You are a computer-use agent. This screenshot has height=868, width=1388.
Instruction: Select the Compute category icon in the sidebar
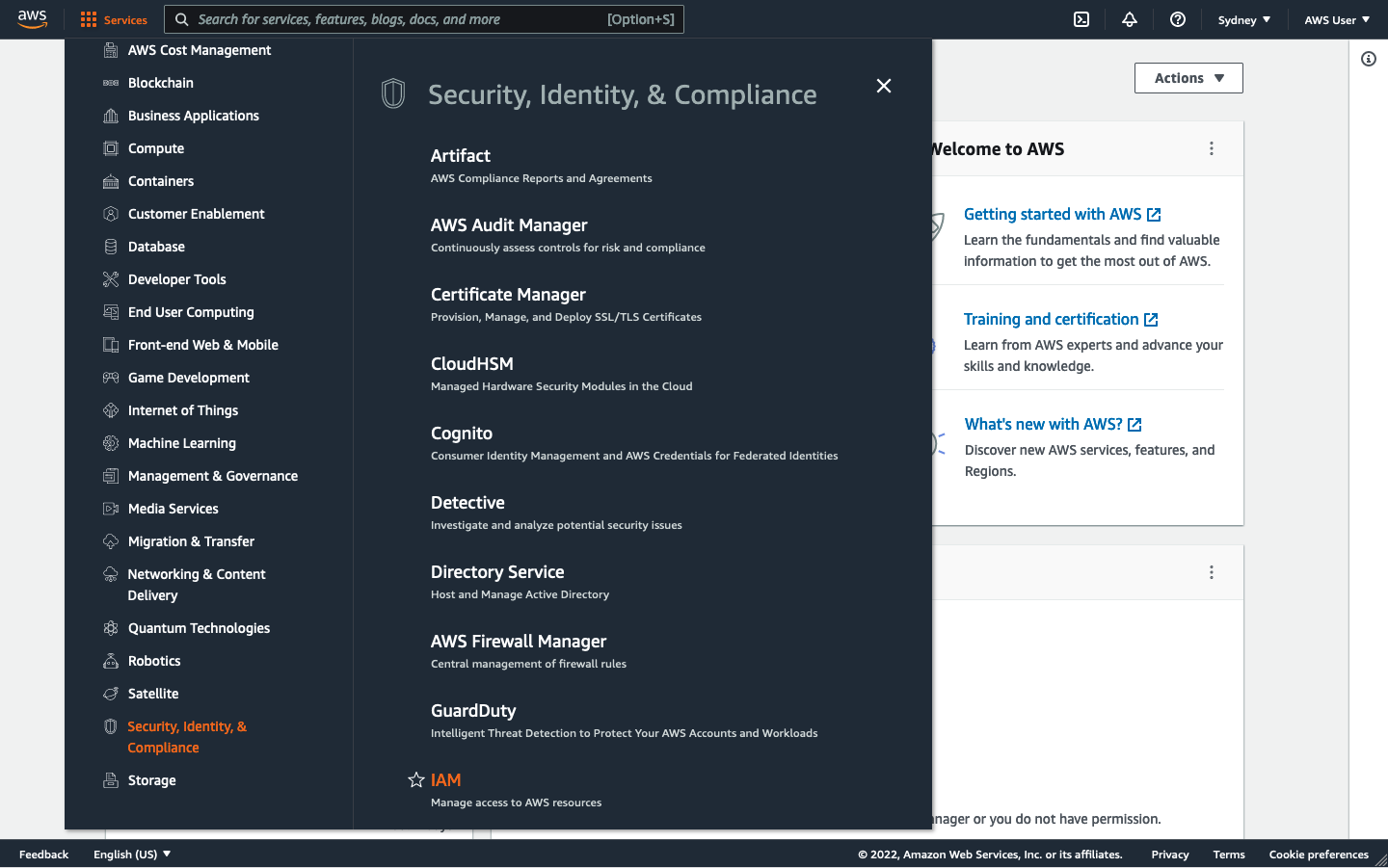112,148
